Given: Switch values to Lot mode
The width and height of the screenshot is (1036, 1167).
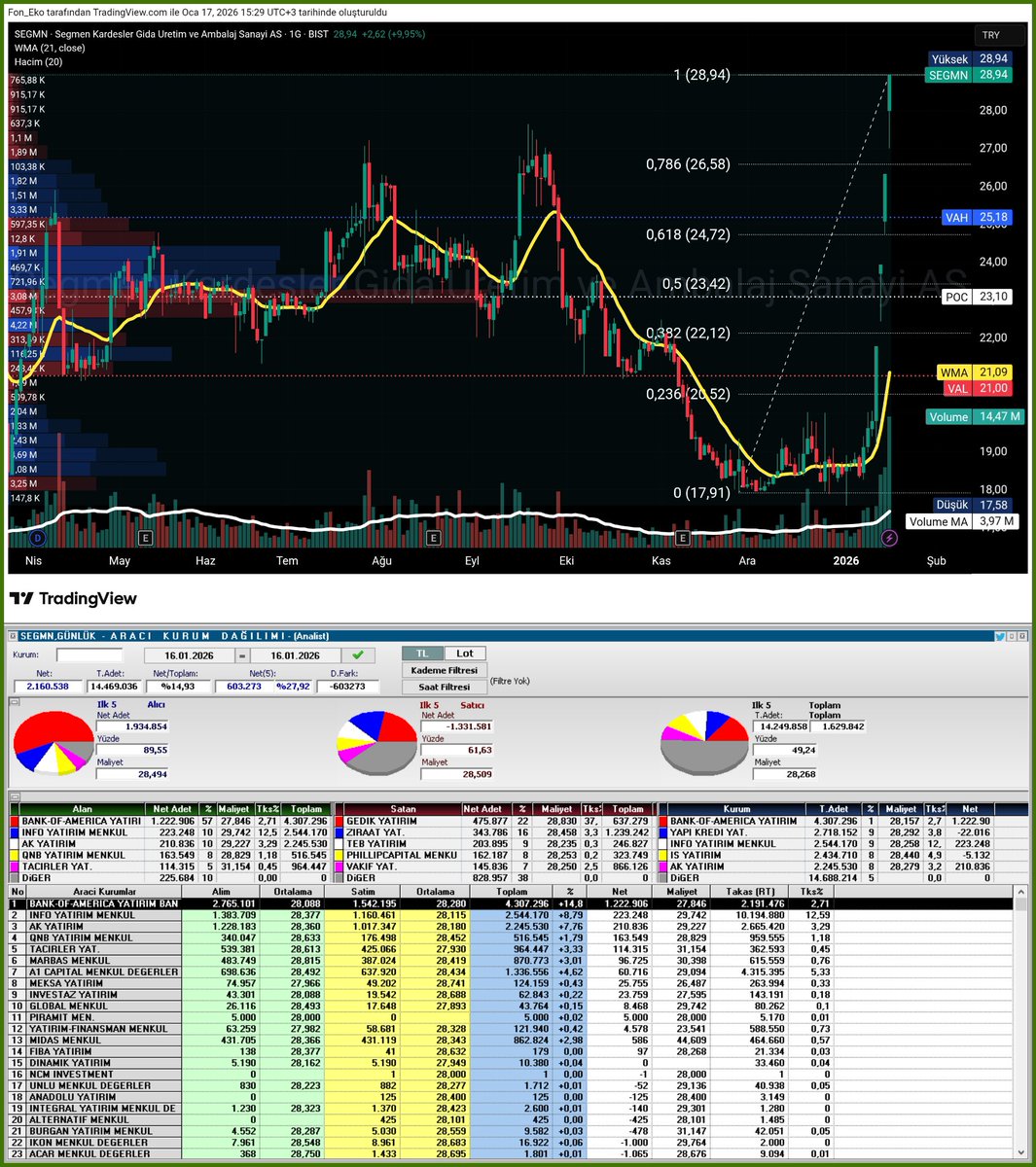Looking at the screenshot, I should (x=465, y=654).
